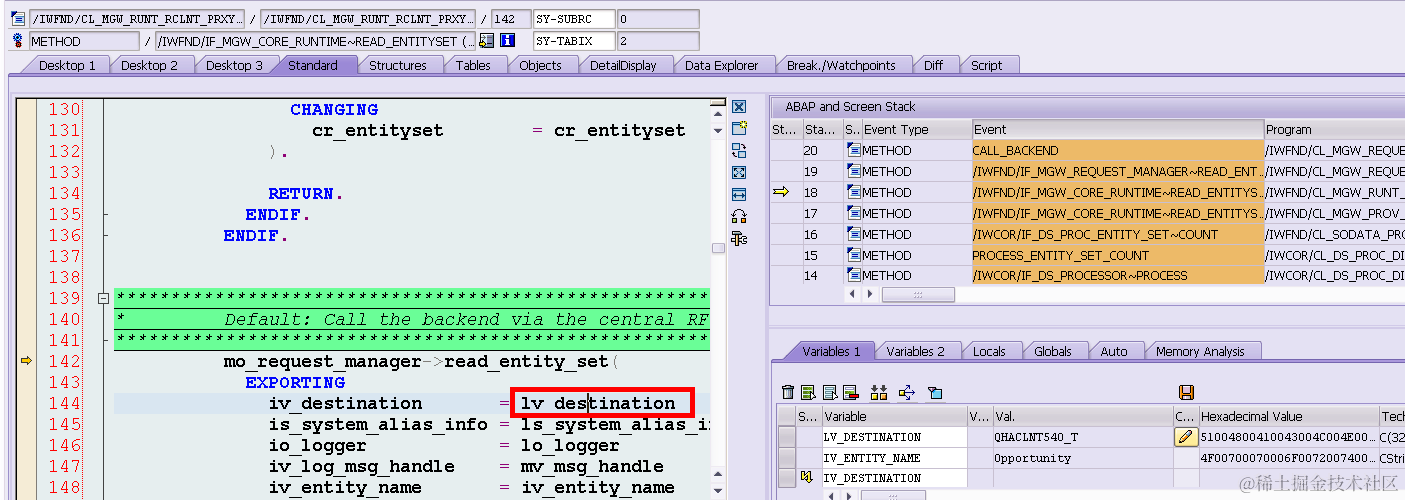Switch to Globals tab
The height and width of the screenshot is (500, 1405).
[x=1052, y=351]
